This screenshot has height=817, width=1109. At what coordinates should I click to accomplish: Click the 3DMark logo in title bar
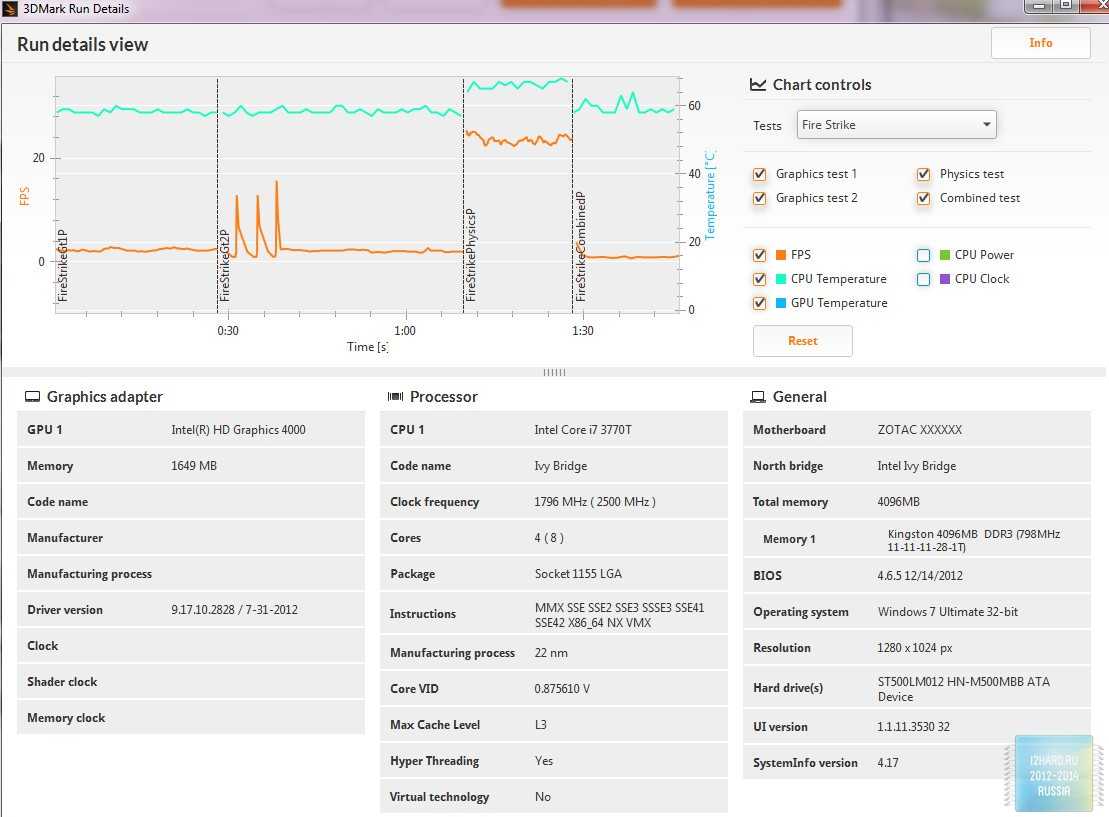point(11,9)
